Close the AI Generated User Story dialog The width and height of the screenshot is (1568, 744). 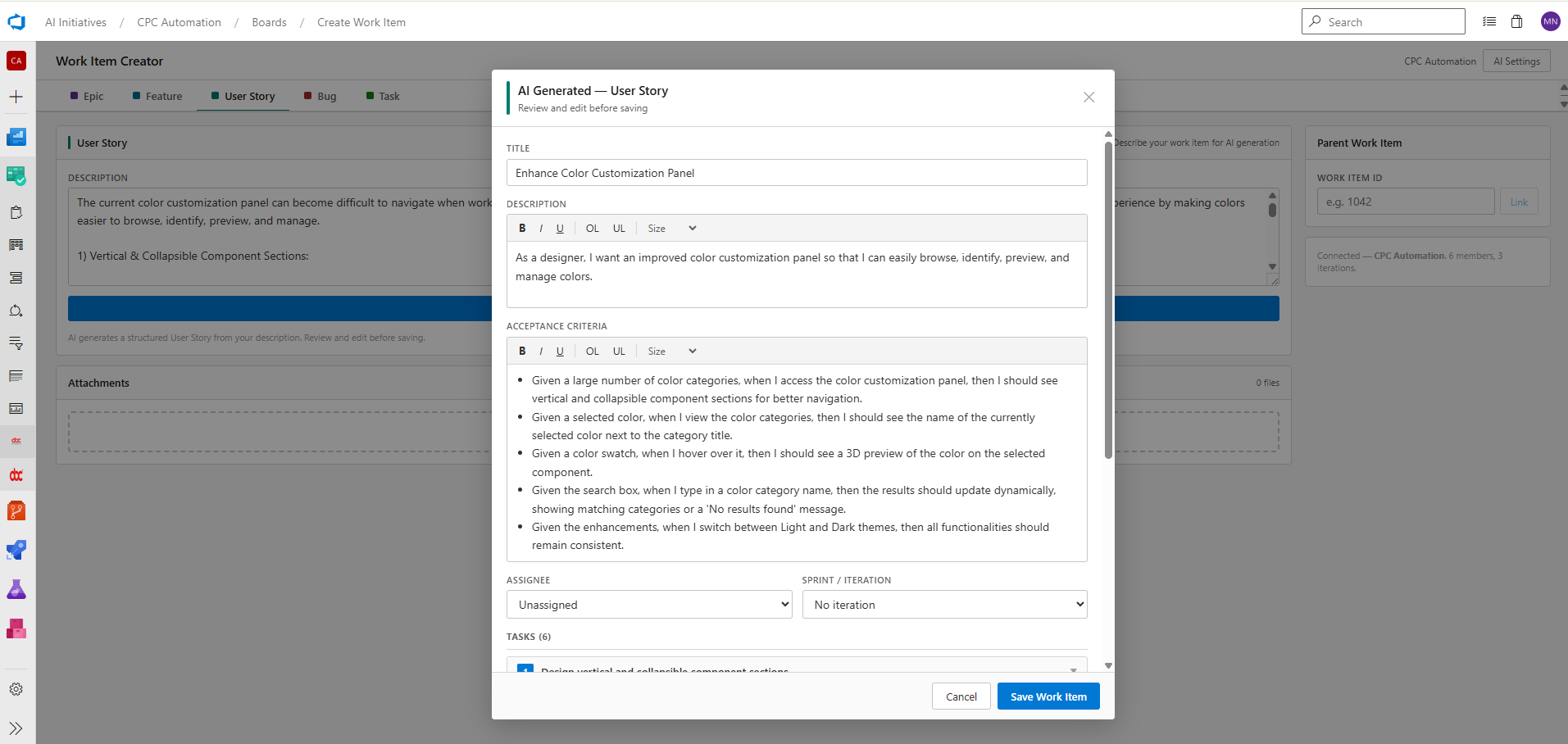pyautogui.click(x=1089, y=98)
